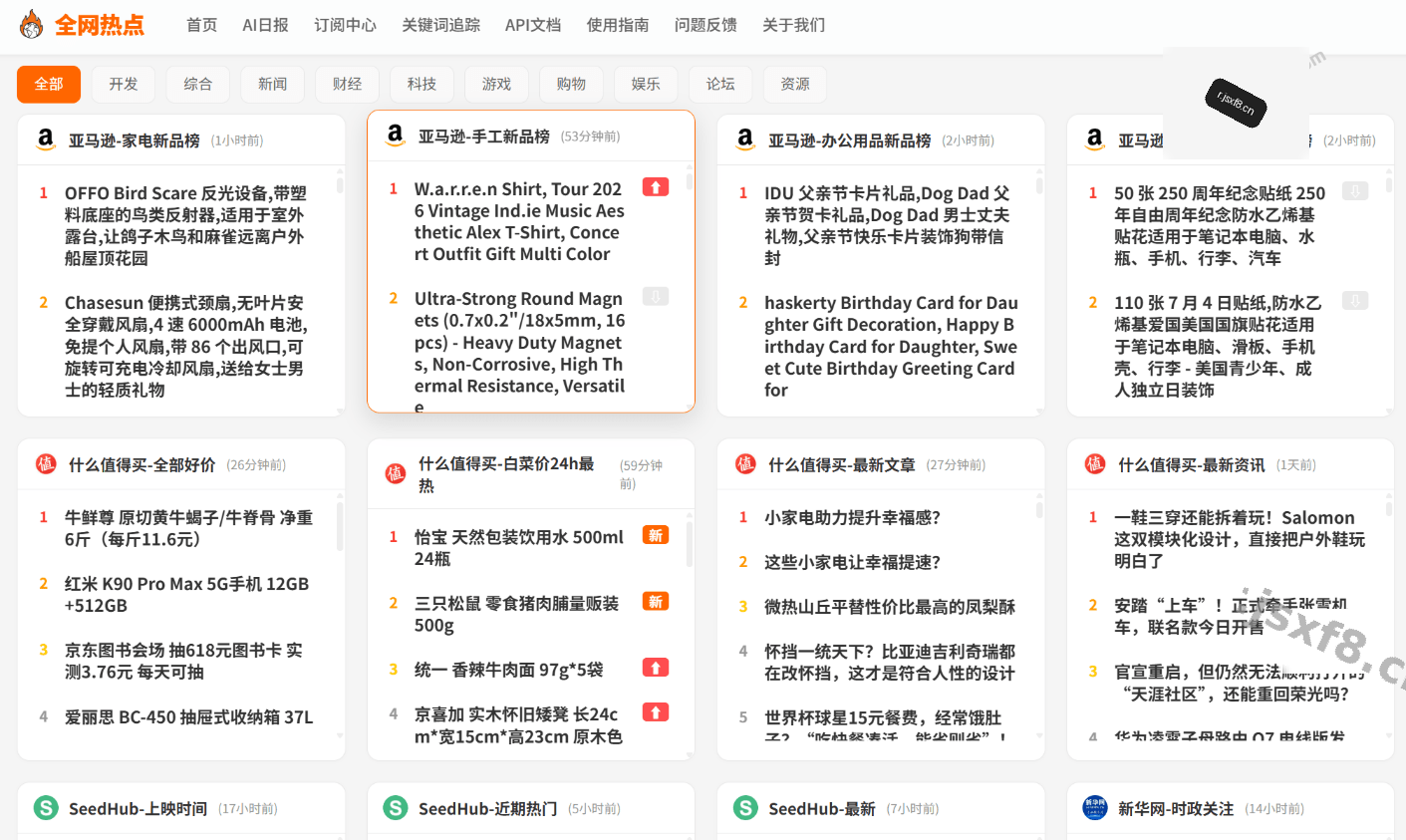Open Chasesun 便携式颈扇 item

(x=186, y=346)
